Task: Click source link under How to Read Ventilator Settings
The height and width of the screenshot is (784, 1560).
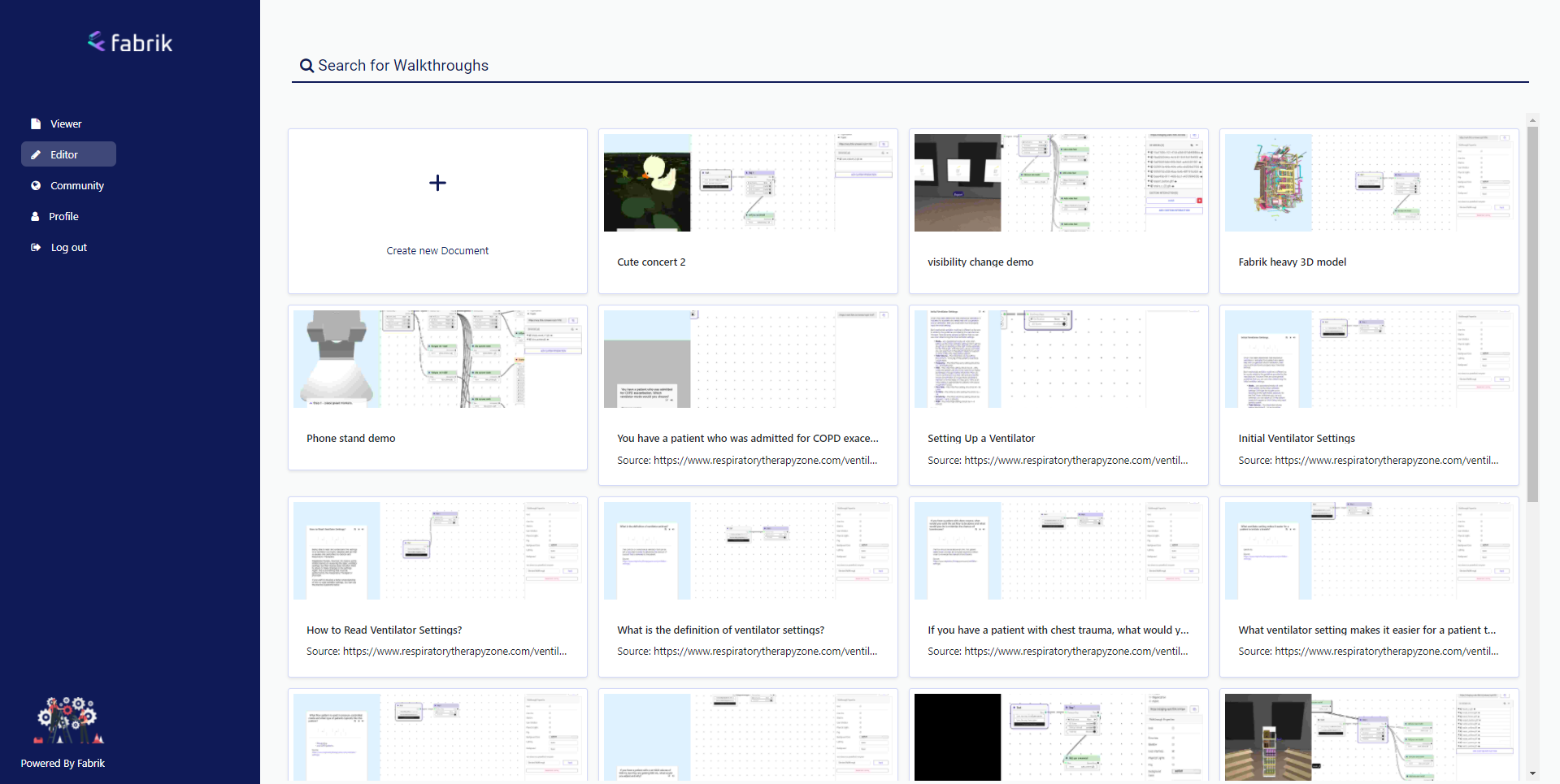Action: tap(437, 652)
